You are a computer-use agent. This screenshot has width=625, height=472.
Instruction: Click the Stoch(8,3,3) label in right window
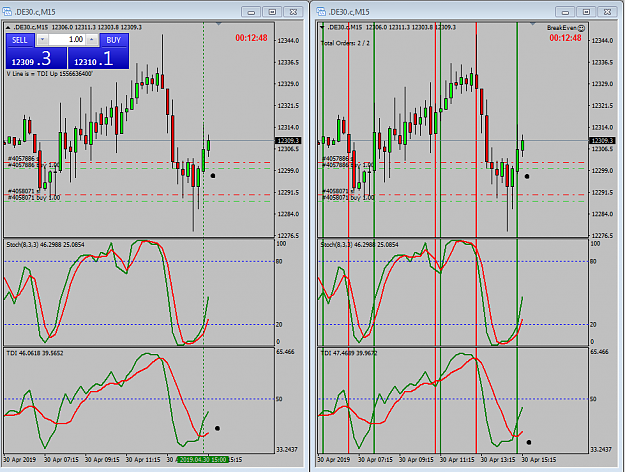coord(360,244)
